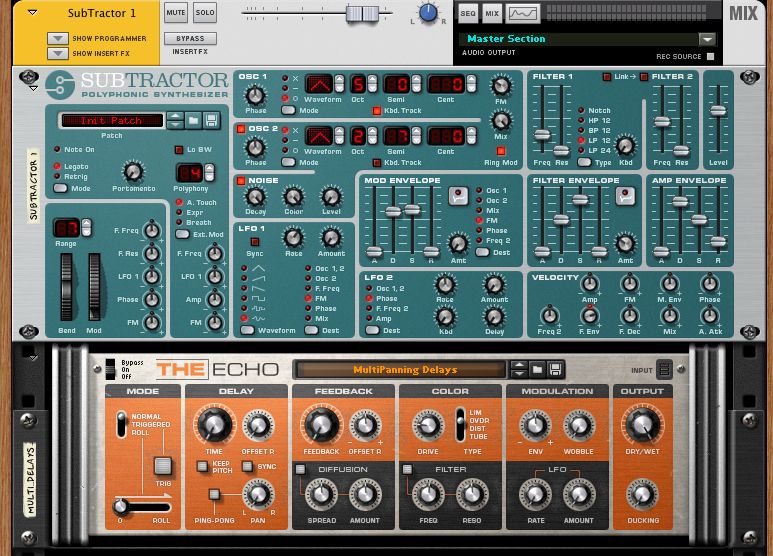Switch to the SEQ tab
Image resolution: width=773 pixels, height=556 pixels.
[468, 13]
